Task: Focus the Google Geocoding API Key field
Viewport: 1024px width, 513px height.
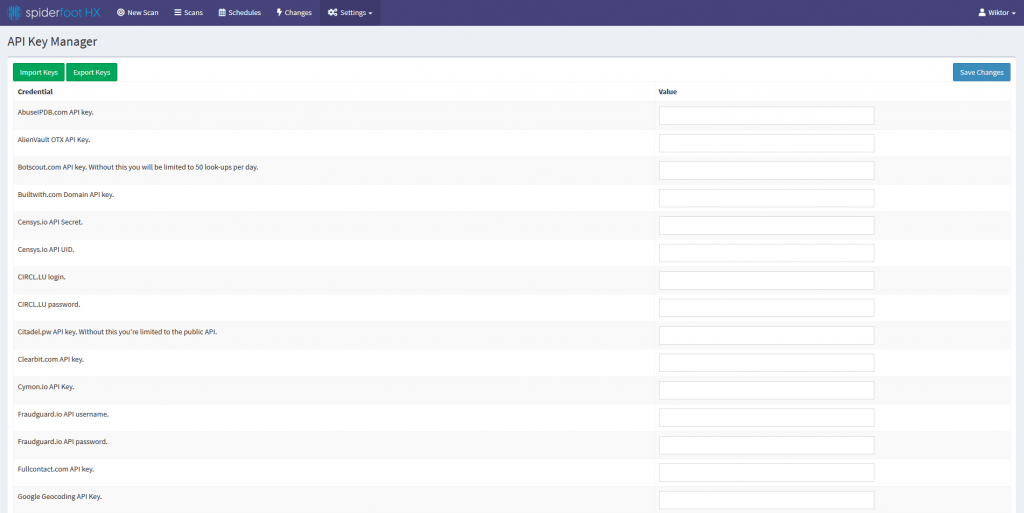Action: click(x=766, y=499)
